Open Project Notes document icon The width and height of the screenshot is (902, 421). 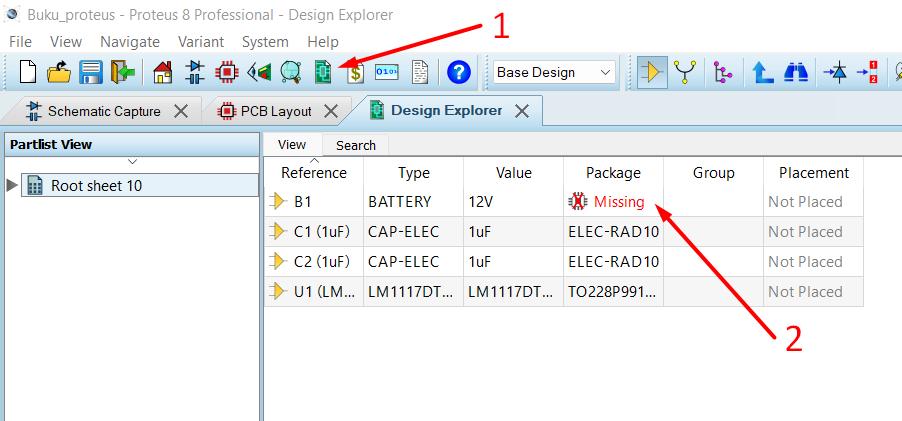coord(420,72)
